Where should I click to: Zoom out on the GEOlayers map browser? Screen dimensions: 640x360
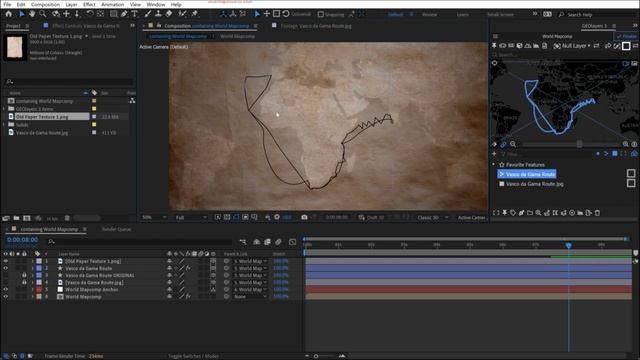point(513,144)
